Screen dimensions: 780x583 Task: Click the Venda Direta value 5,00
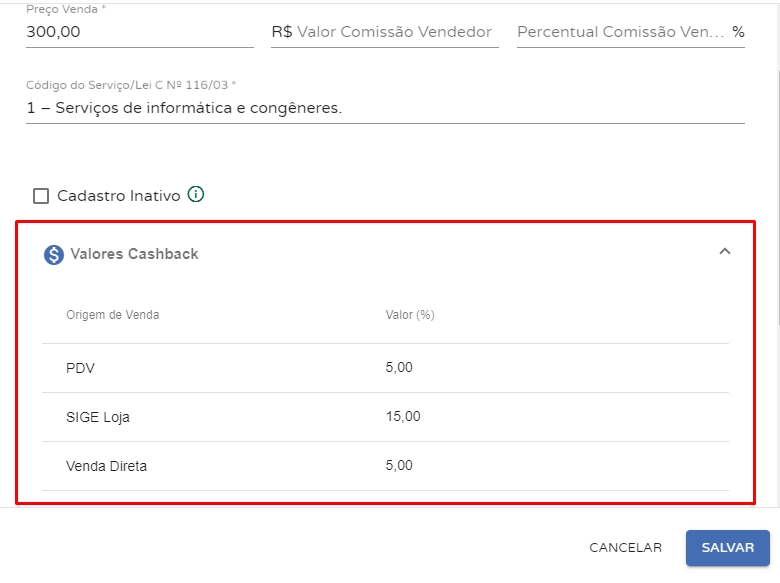pos(399,466)
